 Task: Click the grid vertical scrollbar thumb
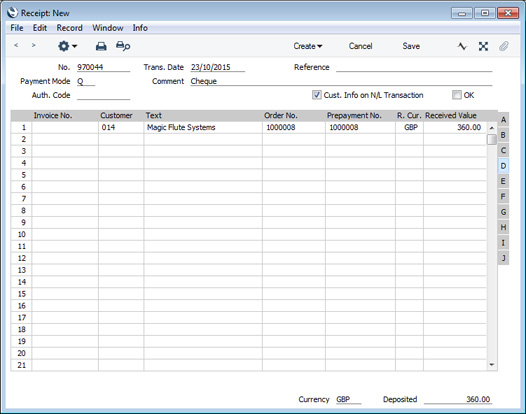tap(491, 139)
